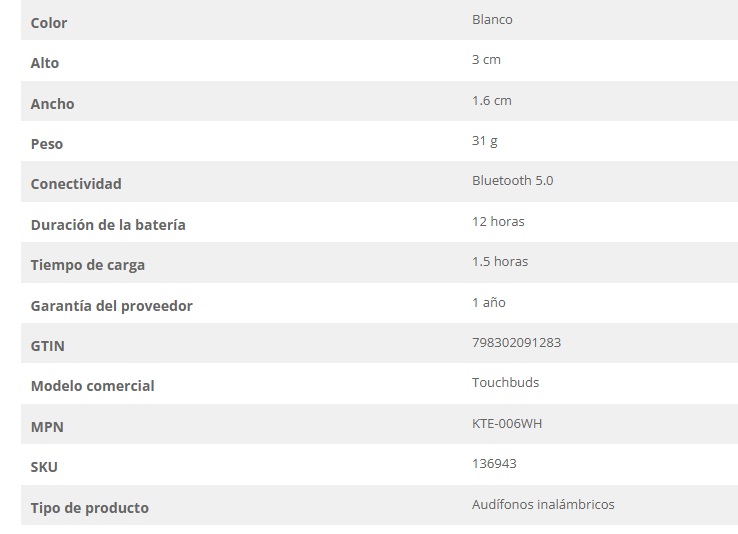The height and width of the screenshot is (534, 738).
Task: Select the 1.5 horas charge value
Action: 500,262
